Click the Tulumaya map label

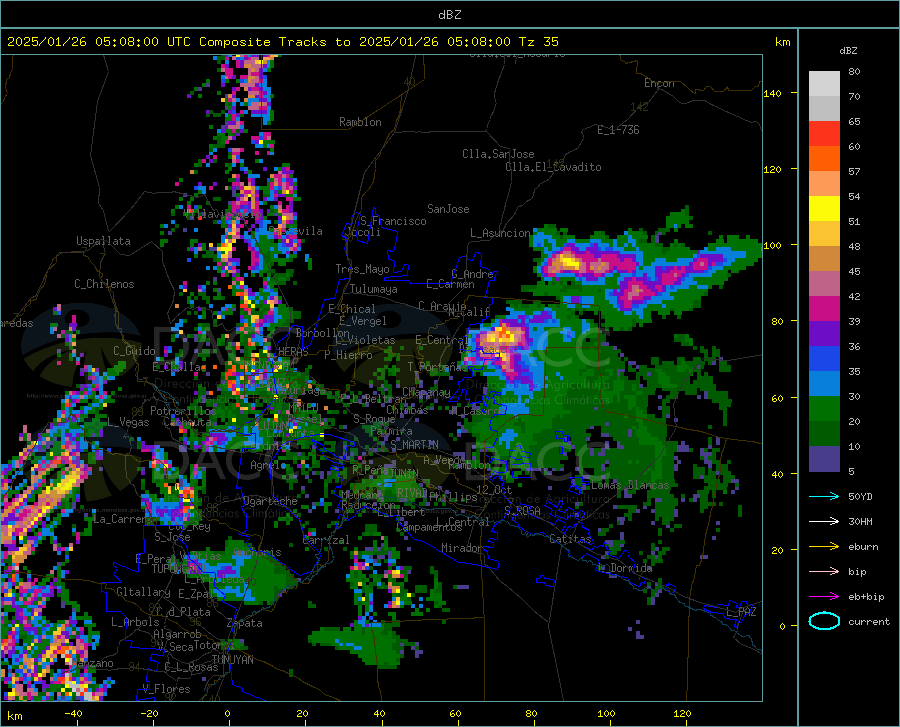click(374, 289)
